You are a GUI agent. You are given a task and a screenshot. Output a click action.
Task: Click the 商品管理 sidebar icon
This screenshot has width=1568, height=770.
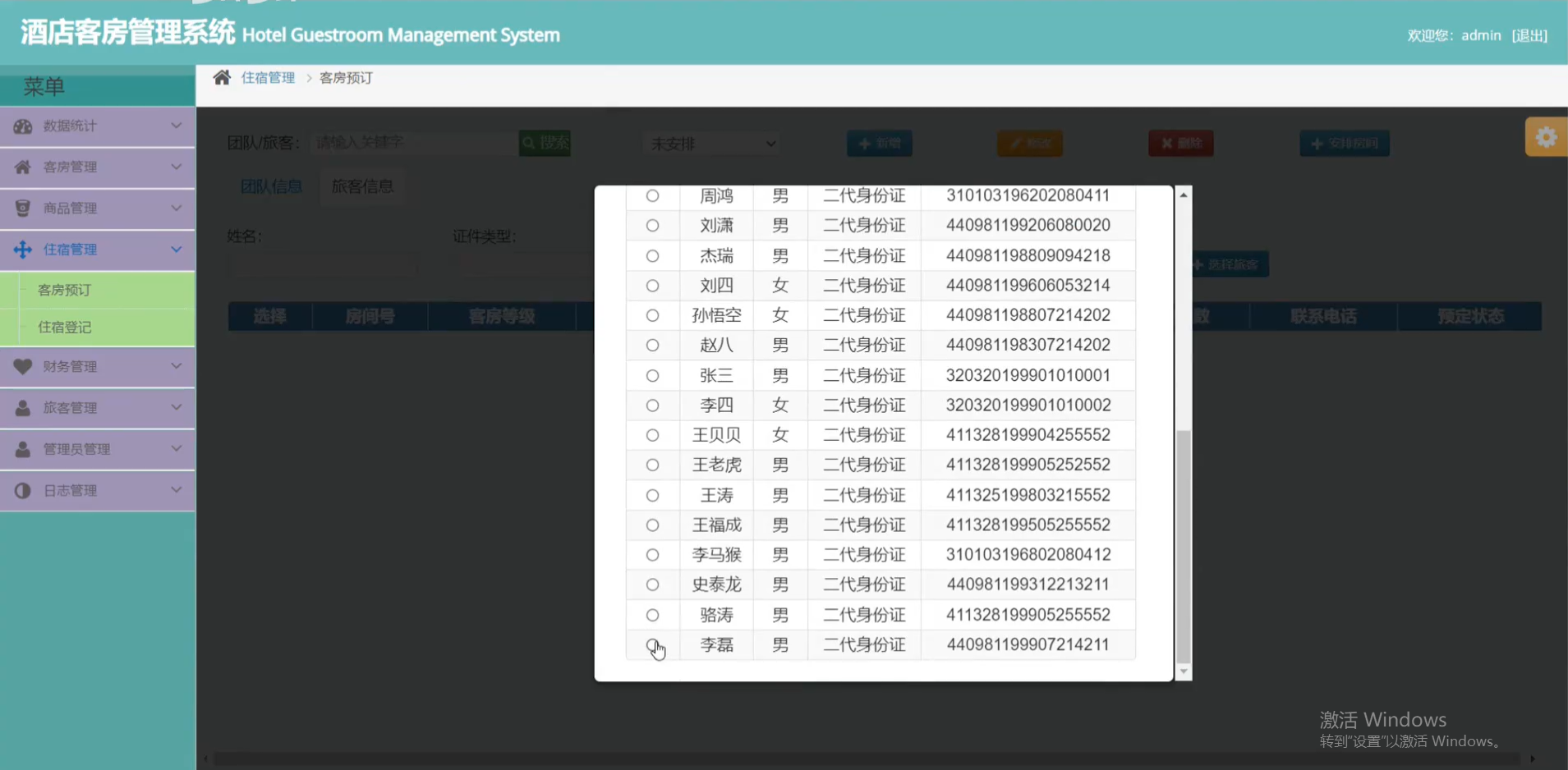(23, 209)
